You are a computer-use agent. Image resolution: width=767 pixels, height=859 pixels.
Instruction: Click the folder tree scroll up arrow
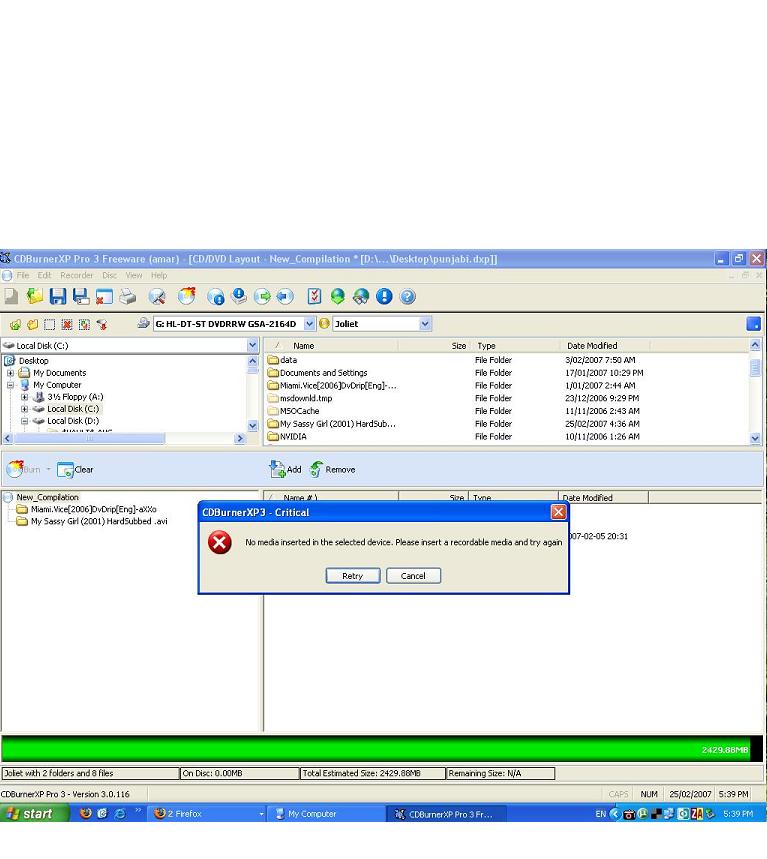click(x=252, y=362)
